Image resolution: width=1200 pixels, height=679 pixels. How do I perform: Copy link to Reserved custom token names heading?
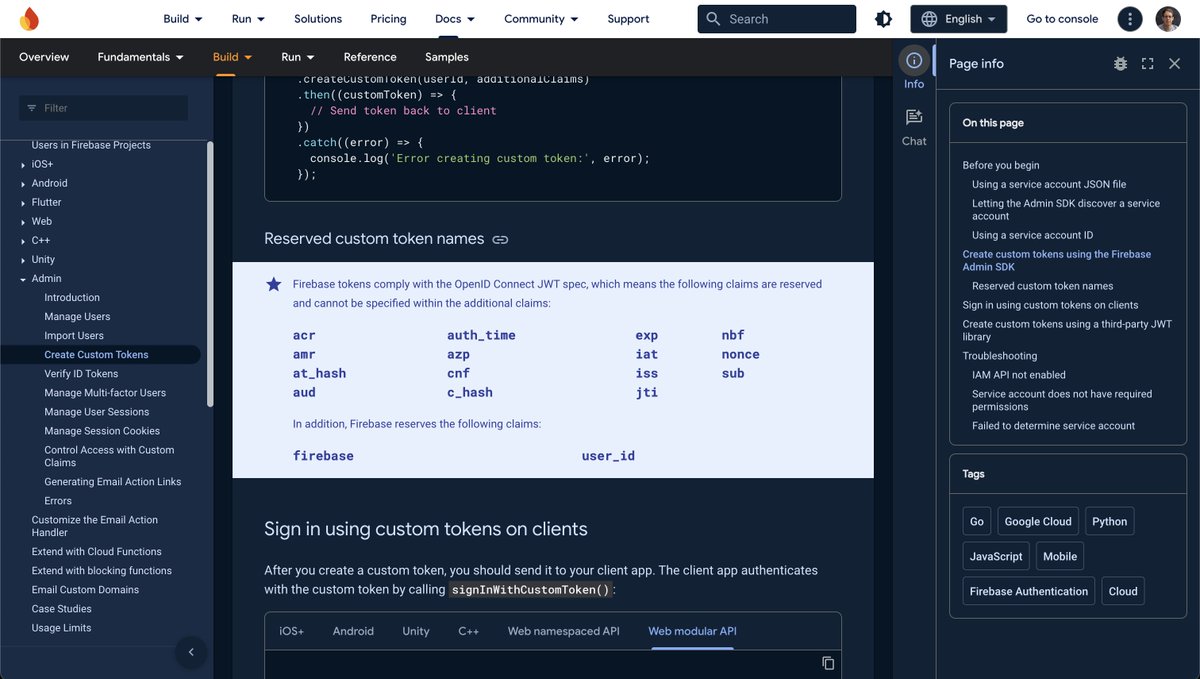pos(501,240)
